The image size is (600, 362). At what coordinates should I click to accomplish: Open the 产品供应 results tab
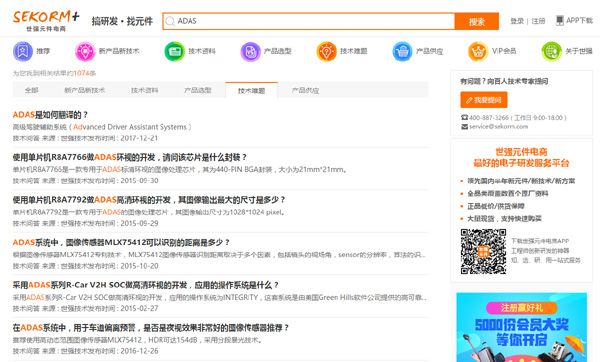click(305, 90)
